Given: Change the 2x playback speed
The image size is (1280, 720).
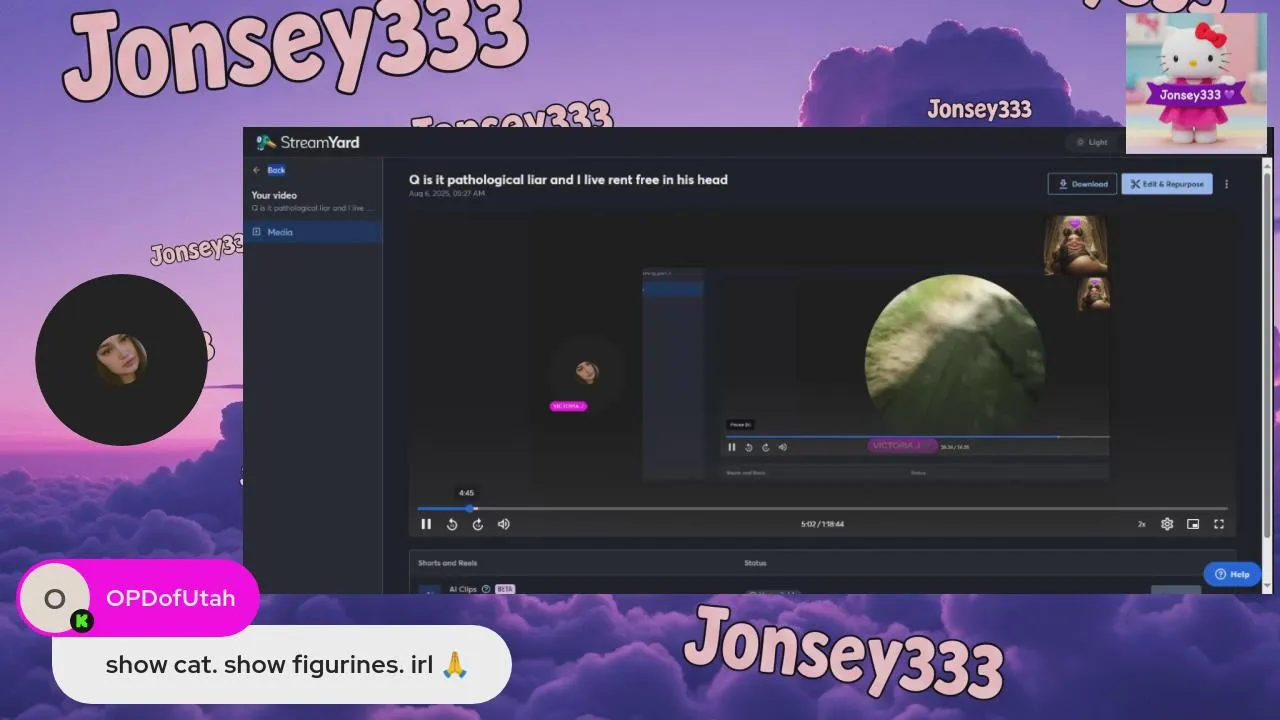Looking at the screenshot, I should 1141,524.
